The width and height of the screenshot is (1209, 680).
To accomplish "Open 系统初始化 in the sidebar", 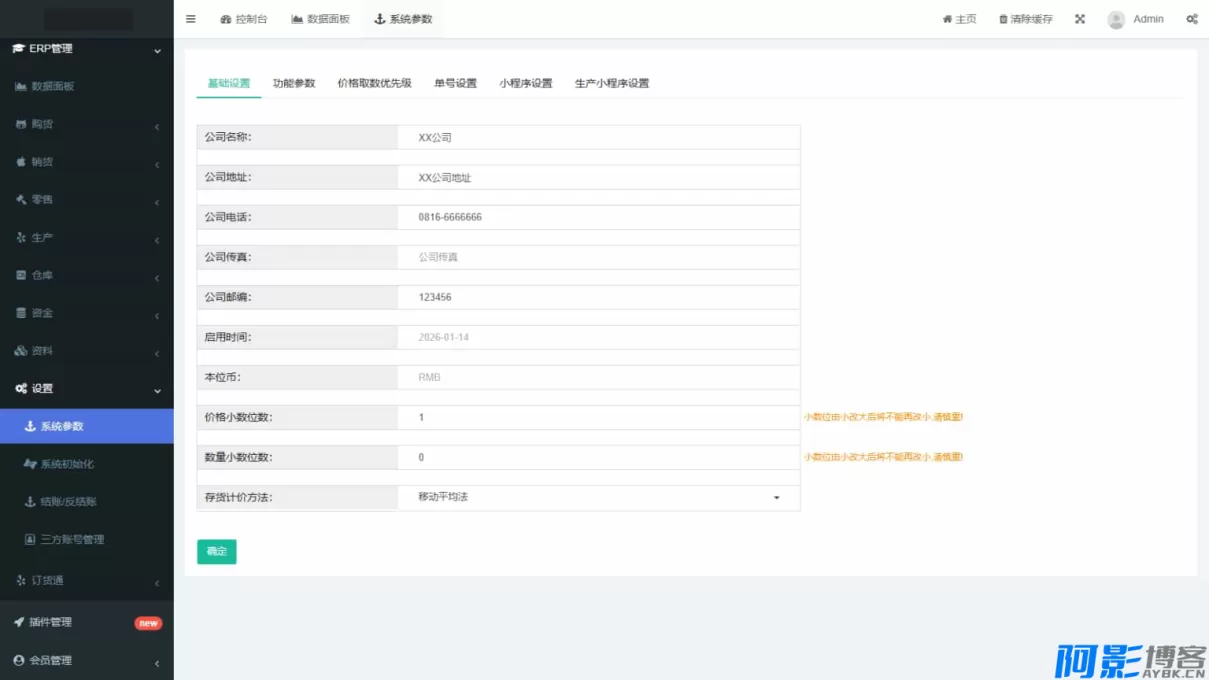I will [66, 464].
